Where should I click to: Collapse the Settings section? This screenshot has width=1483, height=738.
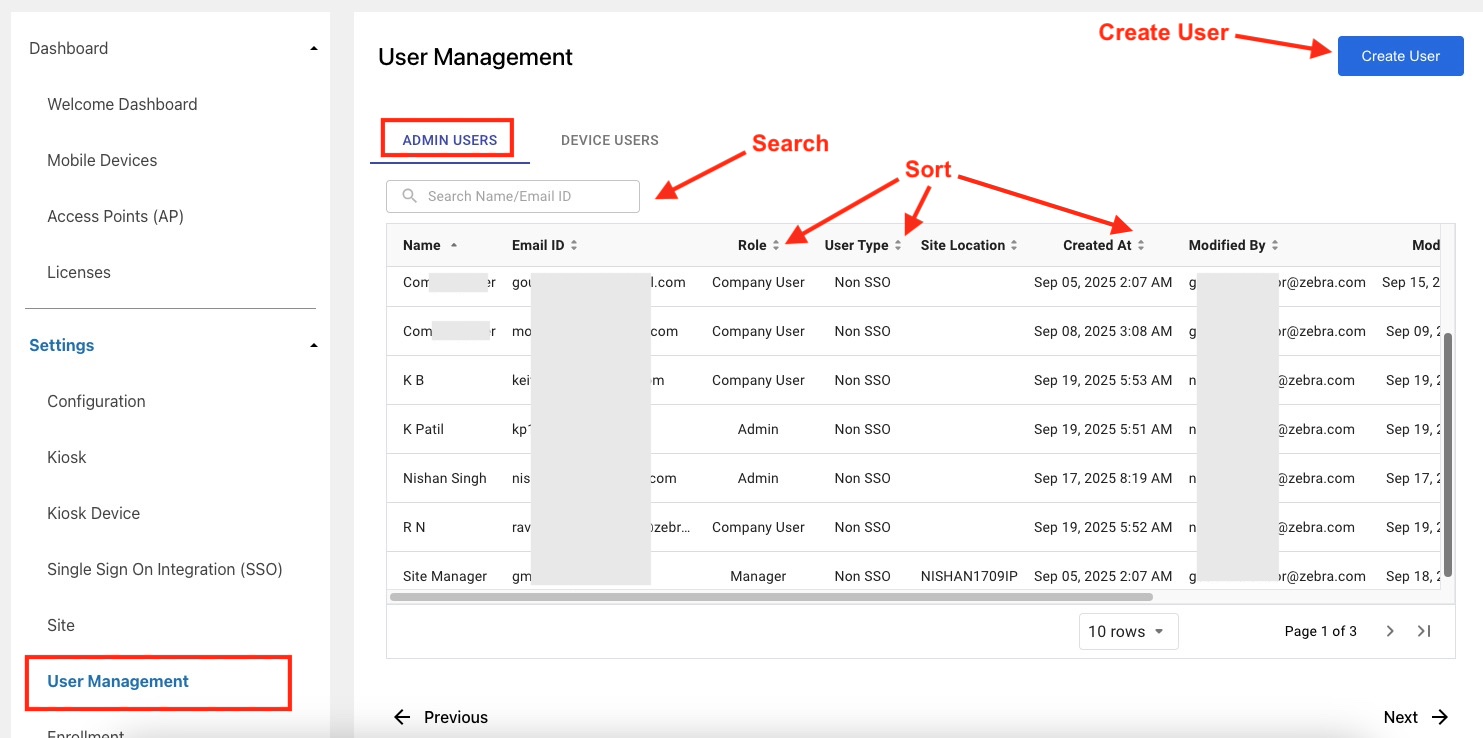pyautogui.click(x=313, y=345)
